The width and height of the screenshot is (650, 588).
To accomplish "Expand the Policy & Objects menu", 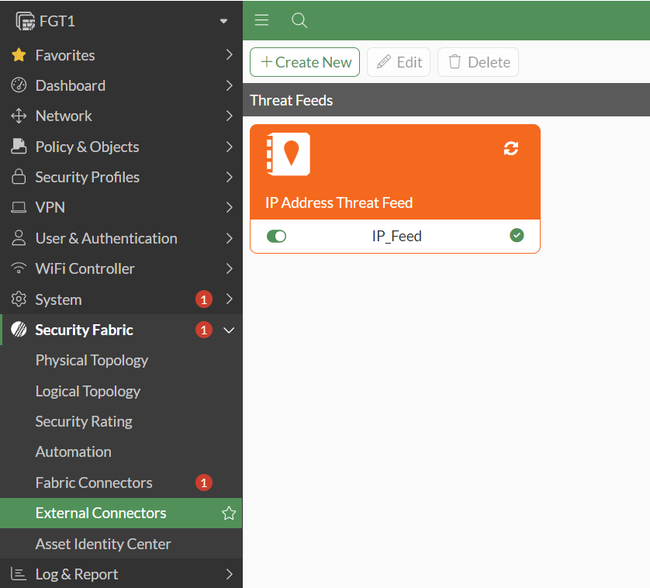I will [229, 147].
